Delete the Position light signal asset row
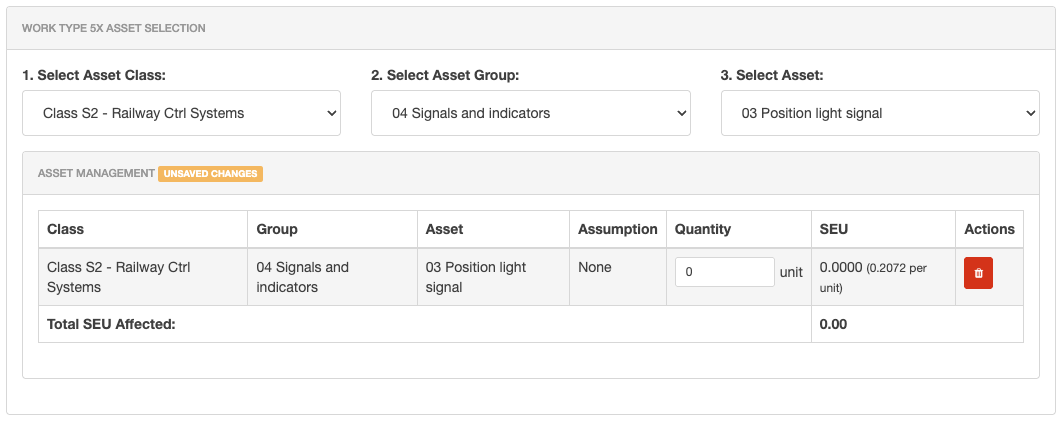 click(x=978, y=273)
